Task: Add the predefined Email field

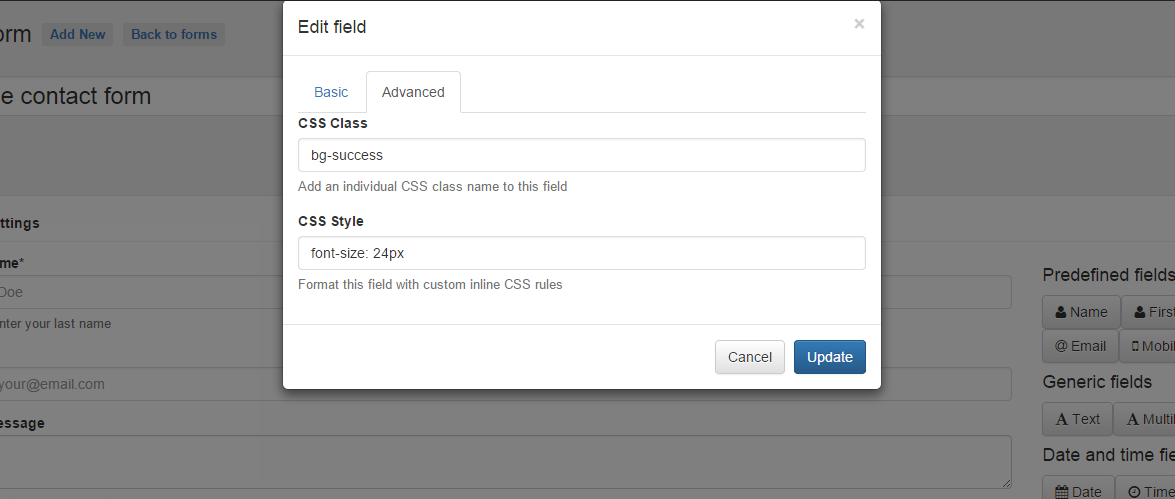Action: [x=1080, y=346]
